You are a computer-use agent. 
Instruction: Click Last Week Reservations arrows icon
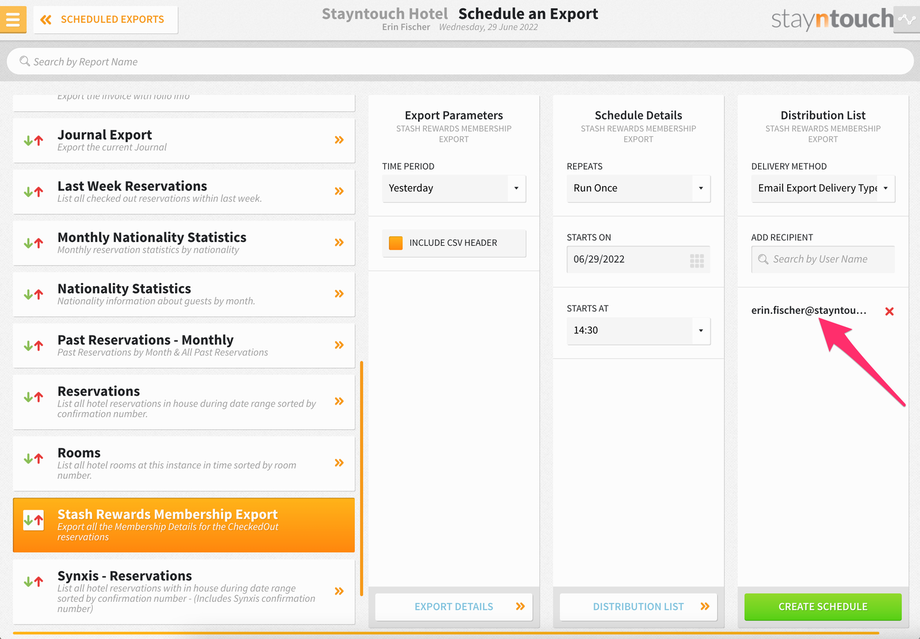click(33, 191)
